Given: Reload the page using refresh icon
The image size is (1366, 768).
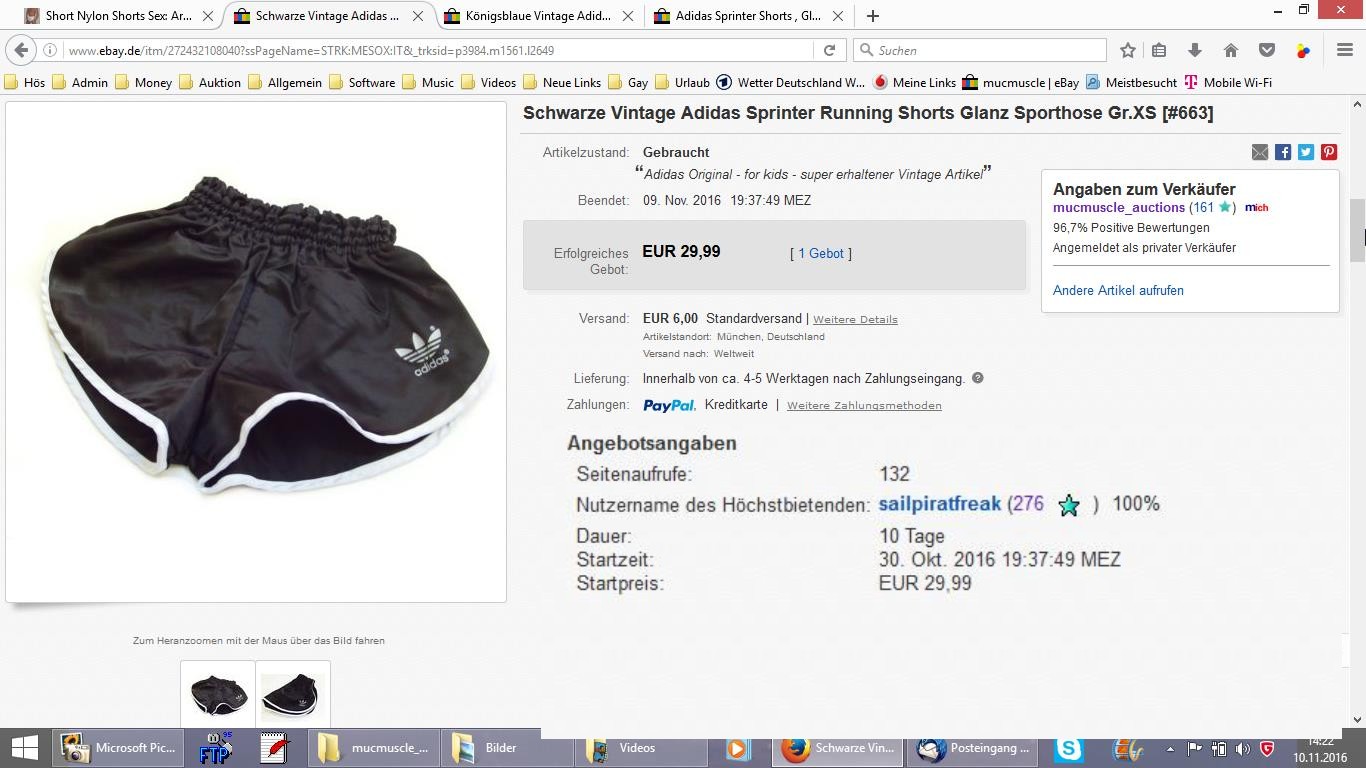Looking at the screenshot, I should tap(829, 50).
